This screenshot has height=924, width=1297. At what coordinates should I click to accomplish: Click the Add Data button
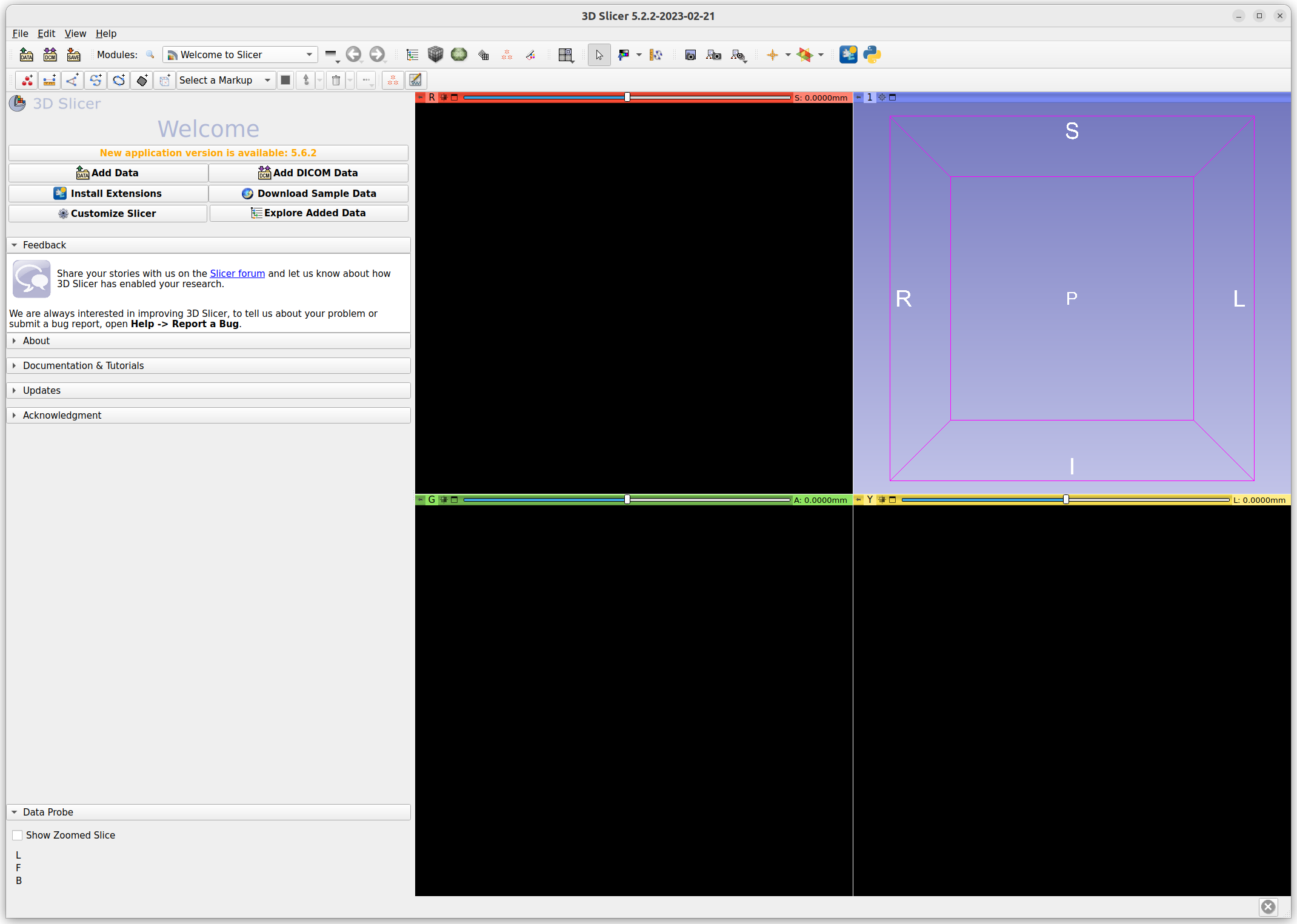(108, 173)
